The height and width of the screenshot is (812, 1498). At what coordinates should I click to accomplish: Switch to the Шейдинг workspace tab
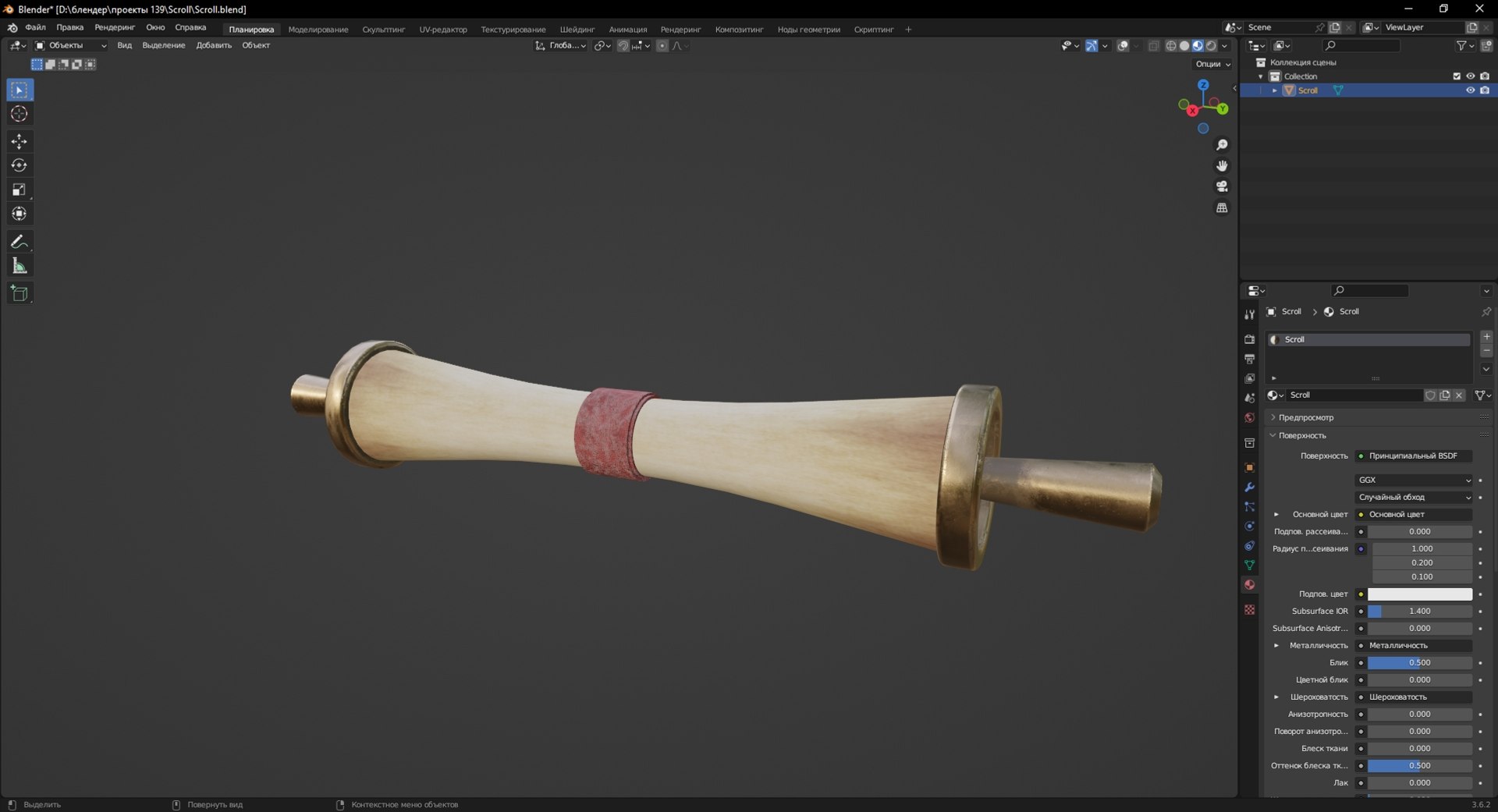pos(577,30)
